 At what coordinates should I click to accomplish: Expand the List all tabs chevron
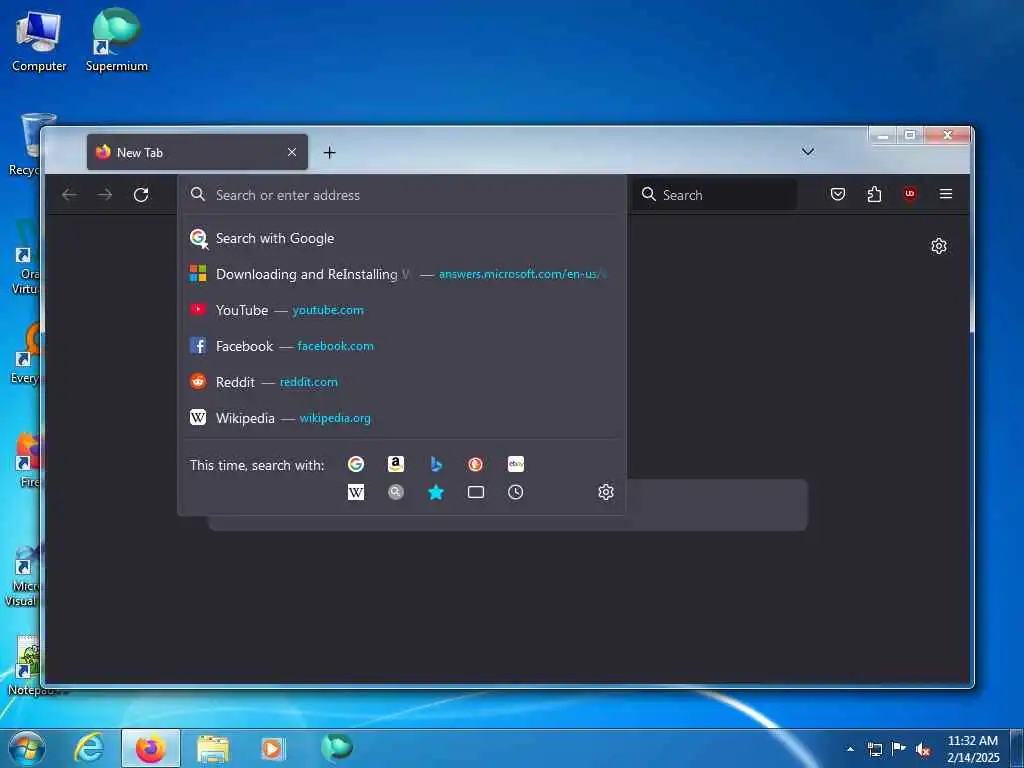click(808, 152)
